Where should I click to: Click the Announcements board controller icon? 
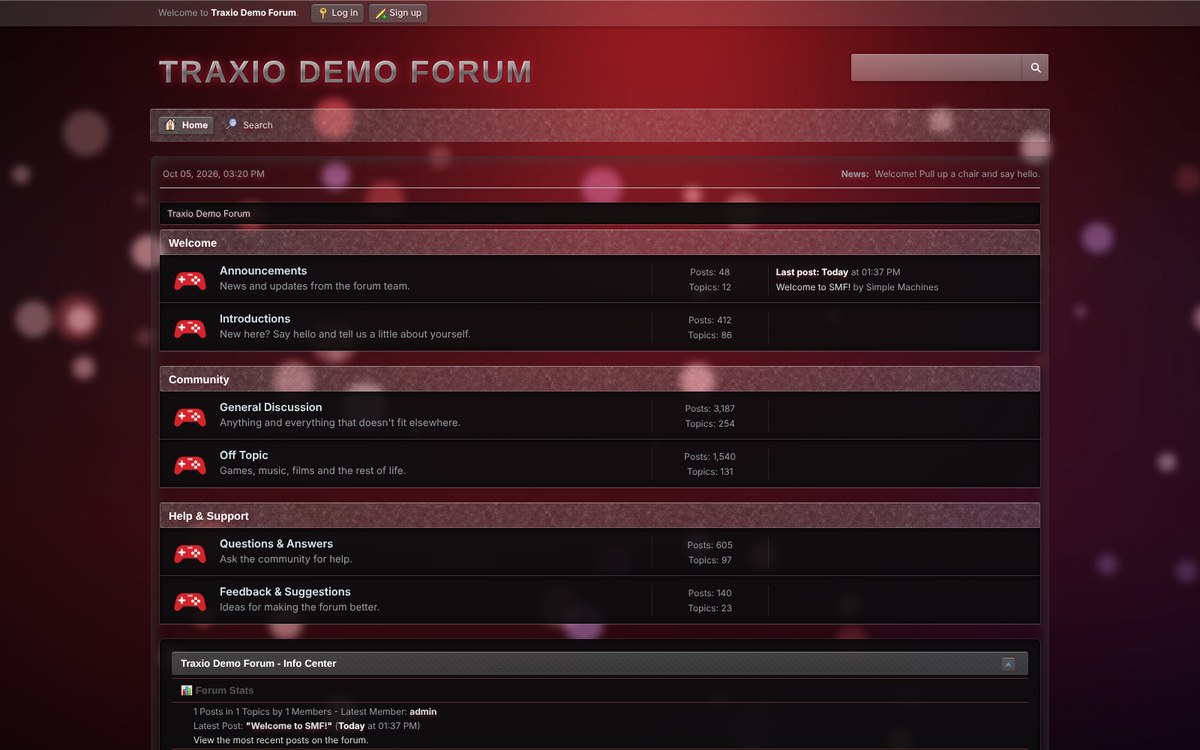click(190, 280)
